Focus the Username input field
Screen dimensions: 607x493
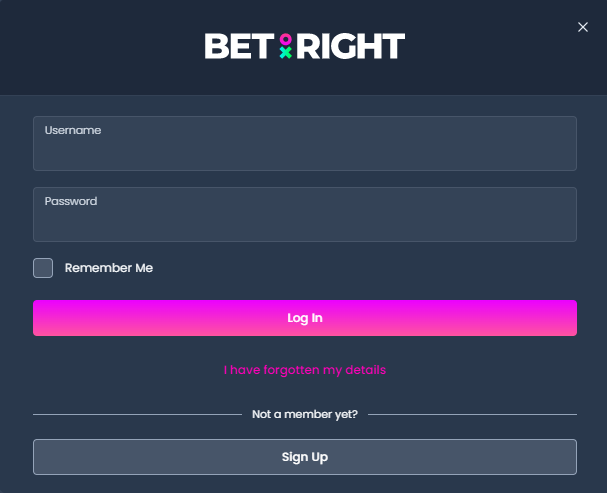pyautogui.click(x=305, y=144)
